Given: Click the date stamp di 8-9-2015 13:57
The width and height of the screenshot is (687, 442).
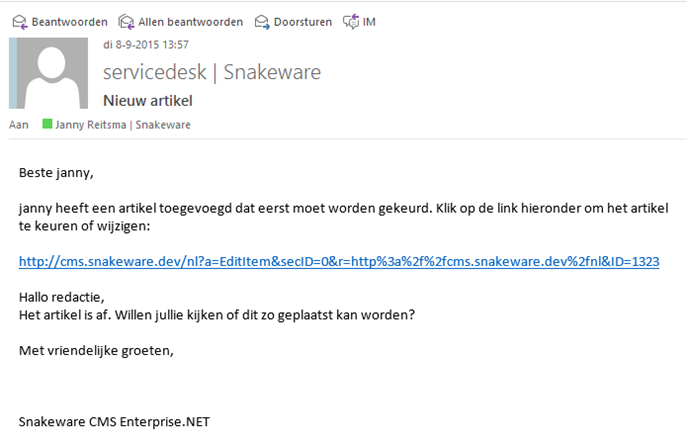Looking at the screenshot, I should click(146, 45).
